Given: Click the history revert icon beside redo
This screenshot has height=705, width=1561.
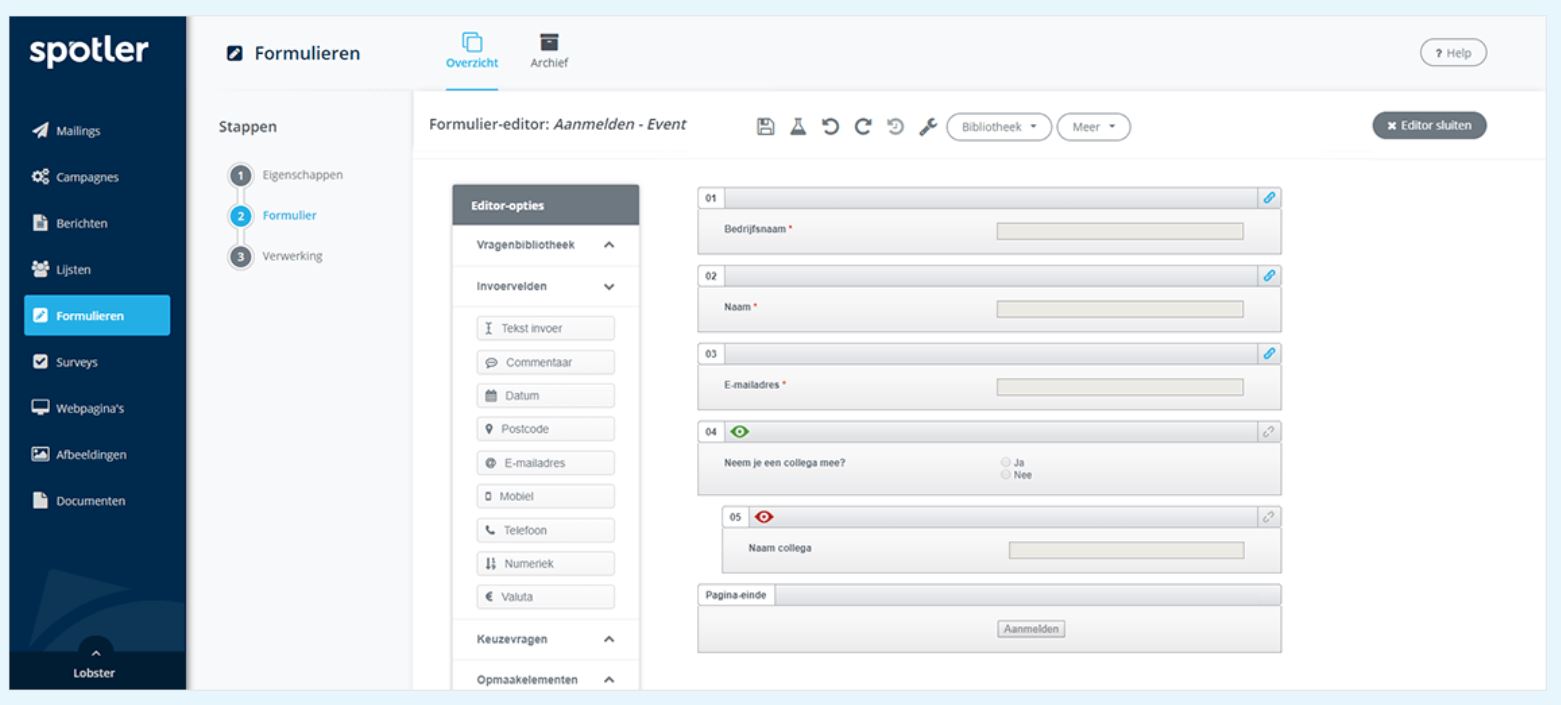Looking at the screenshot, I should 894,126.
